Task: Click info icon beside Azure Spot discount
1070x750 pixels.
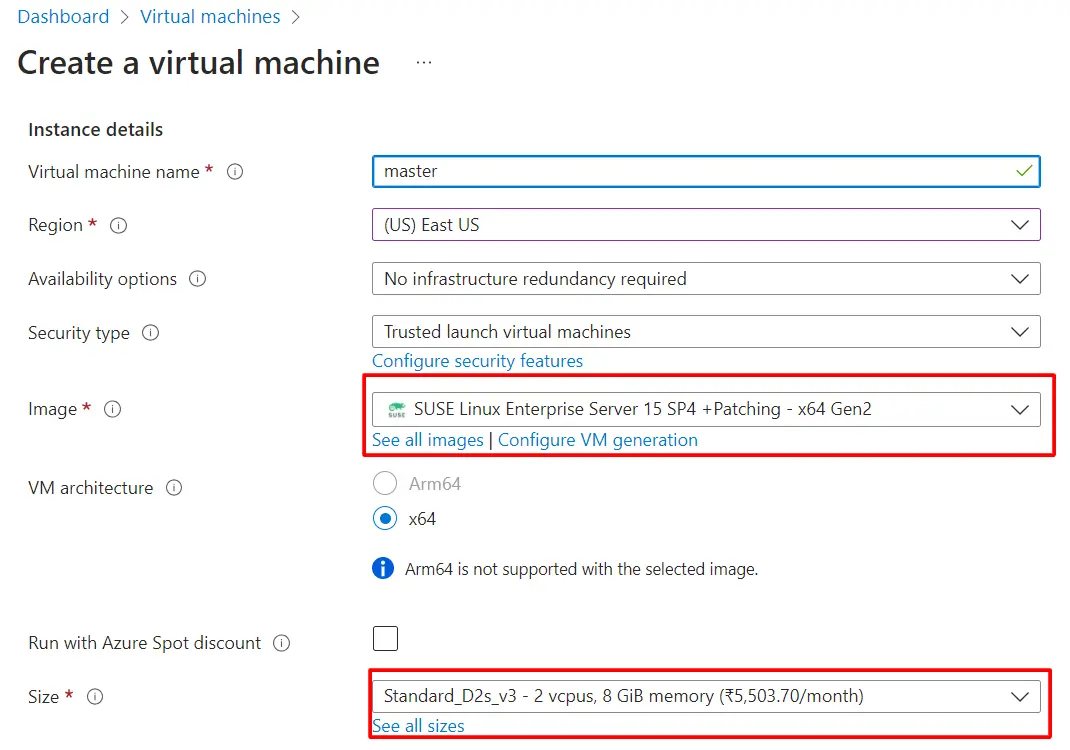Action: (281, 643)
